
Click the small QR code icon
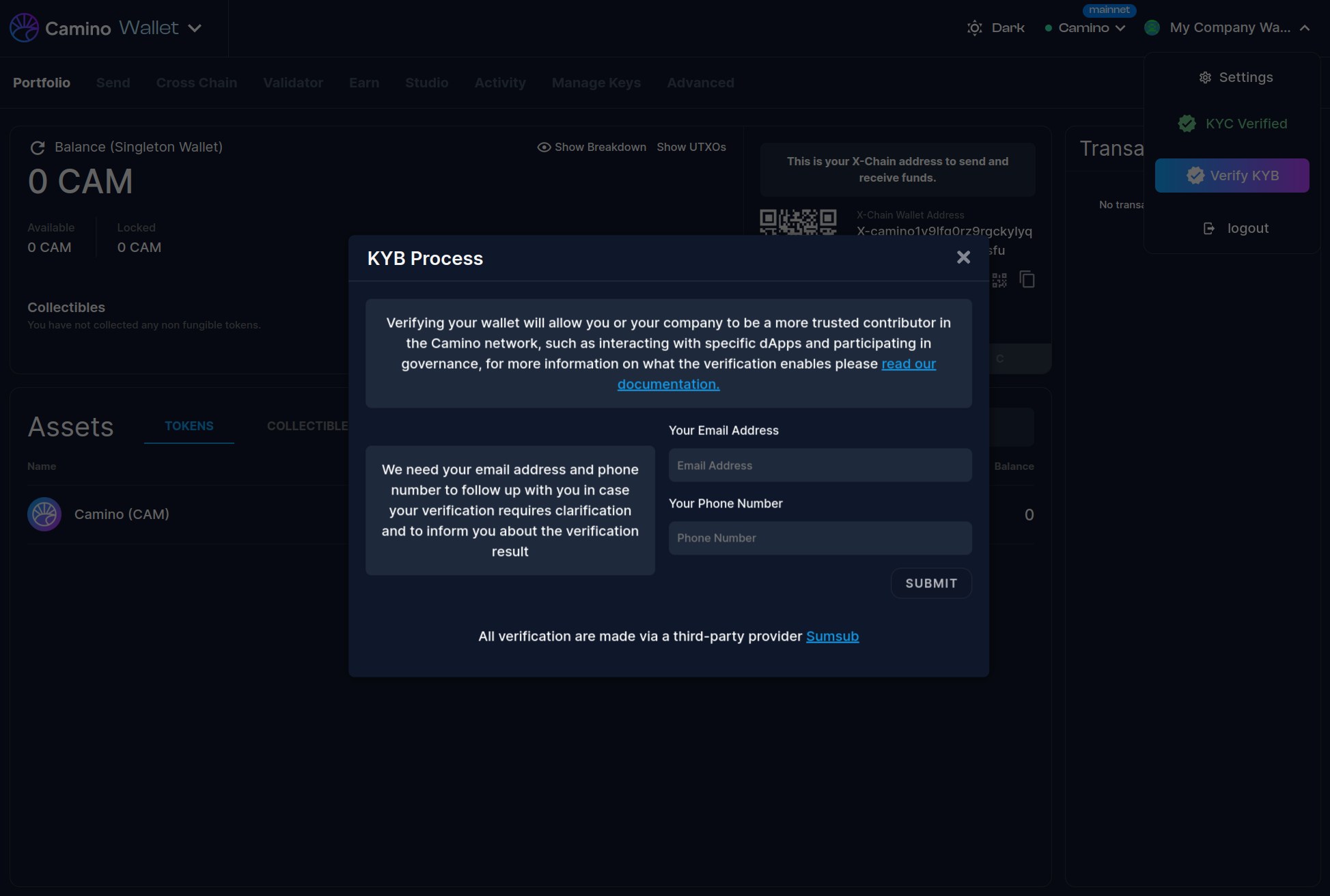coord(999,280)
